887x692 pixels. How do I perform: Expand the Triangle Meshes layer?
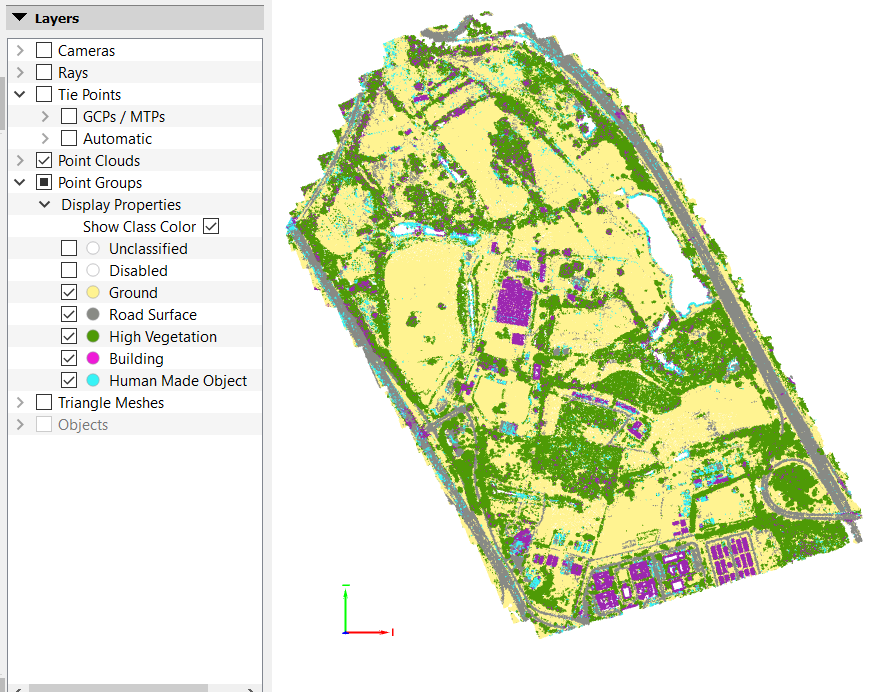[20, 403]
